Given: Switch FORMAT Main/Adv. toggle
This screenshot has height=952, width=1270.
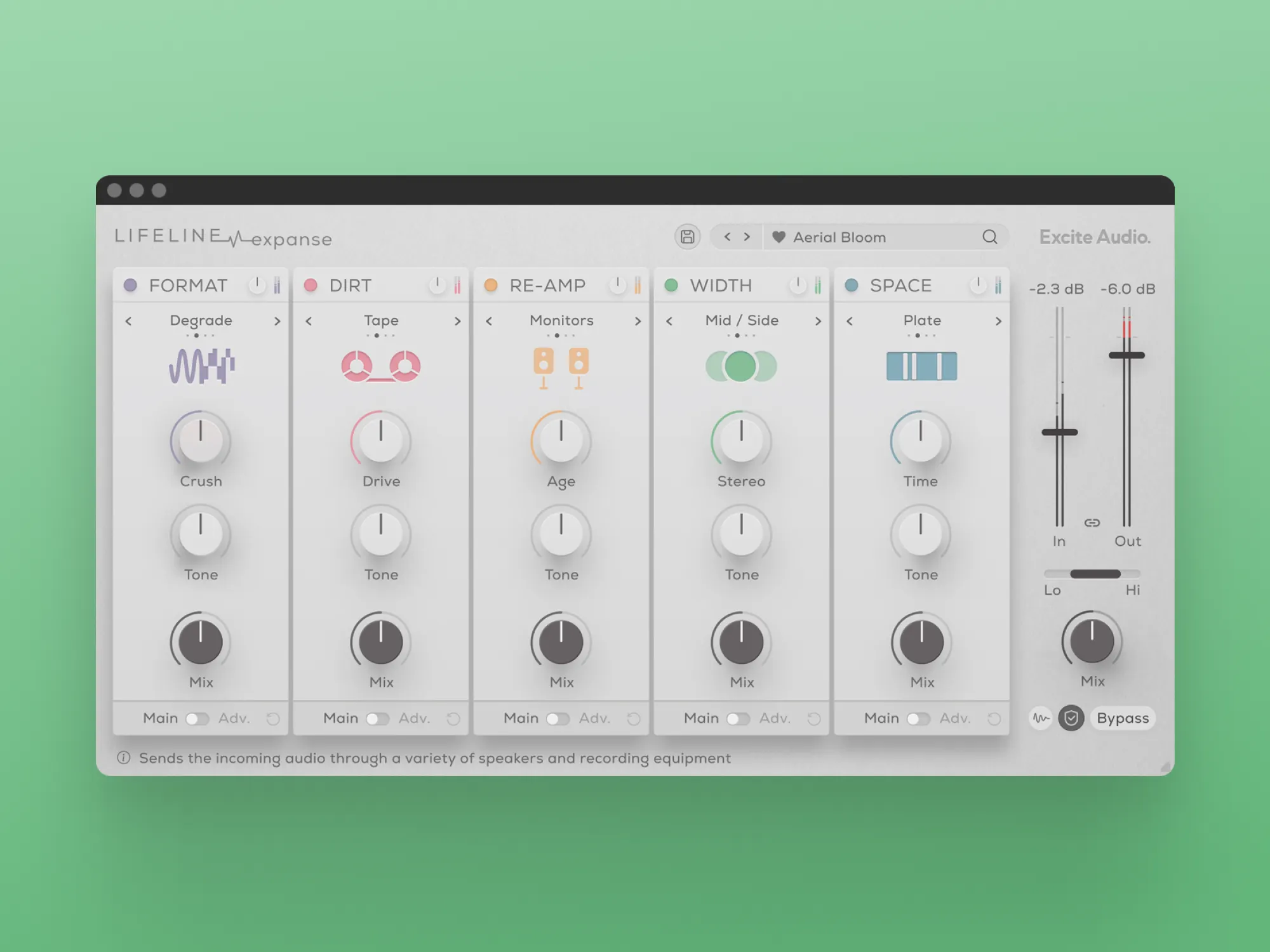Looking at the screenshot, I should pyautogui.click(x=197, y=719).
